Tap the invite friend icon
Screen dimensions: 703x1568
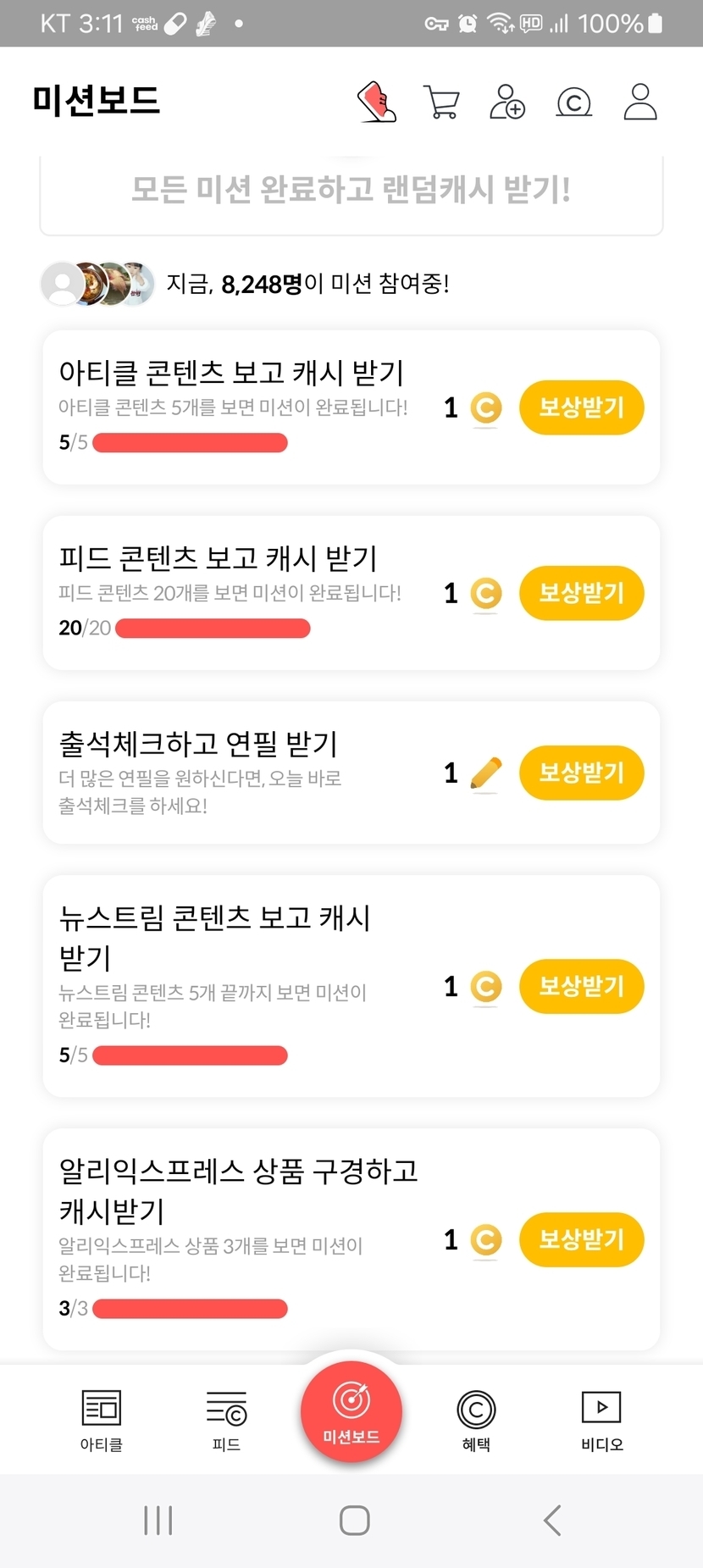[507, 102]
